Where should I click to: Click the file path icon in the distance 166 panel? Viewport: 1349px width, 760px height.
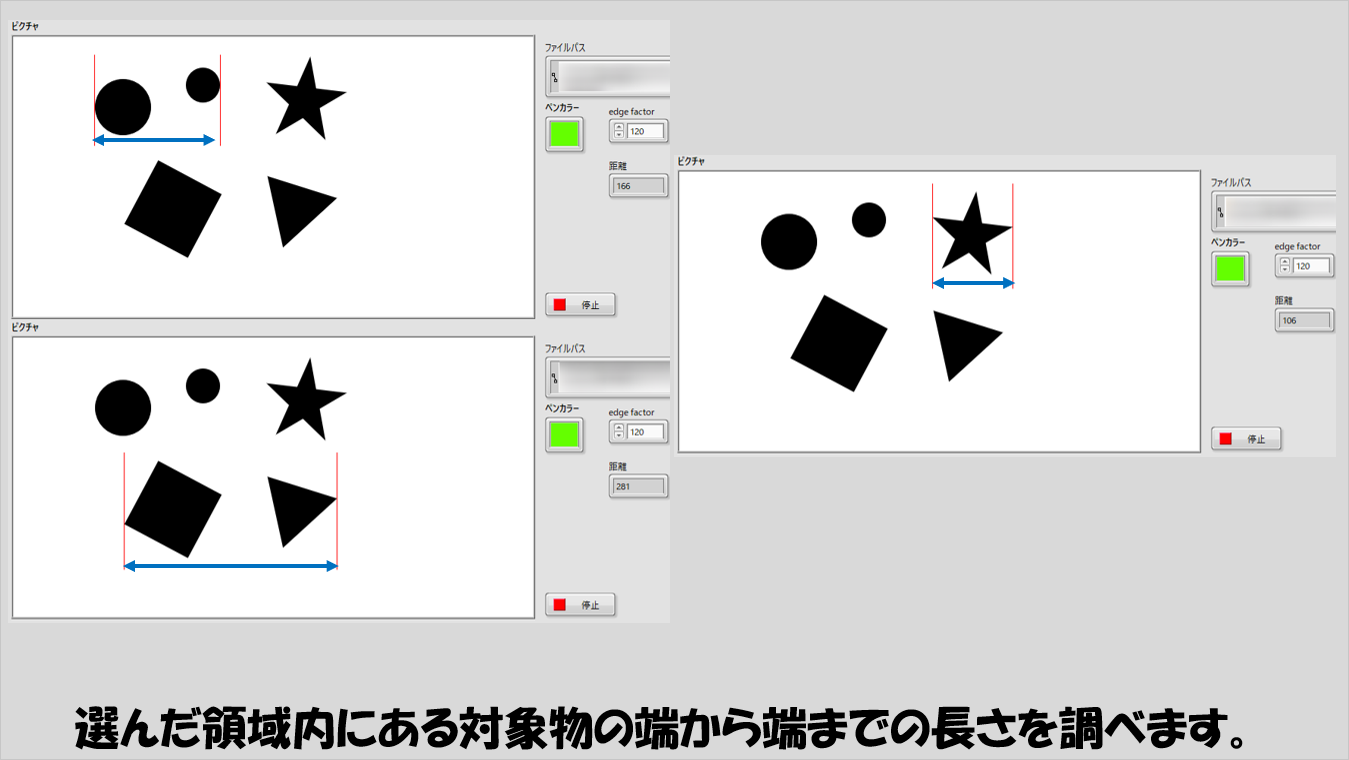554,77
